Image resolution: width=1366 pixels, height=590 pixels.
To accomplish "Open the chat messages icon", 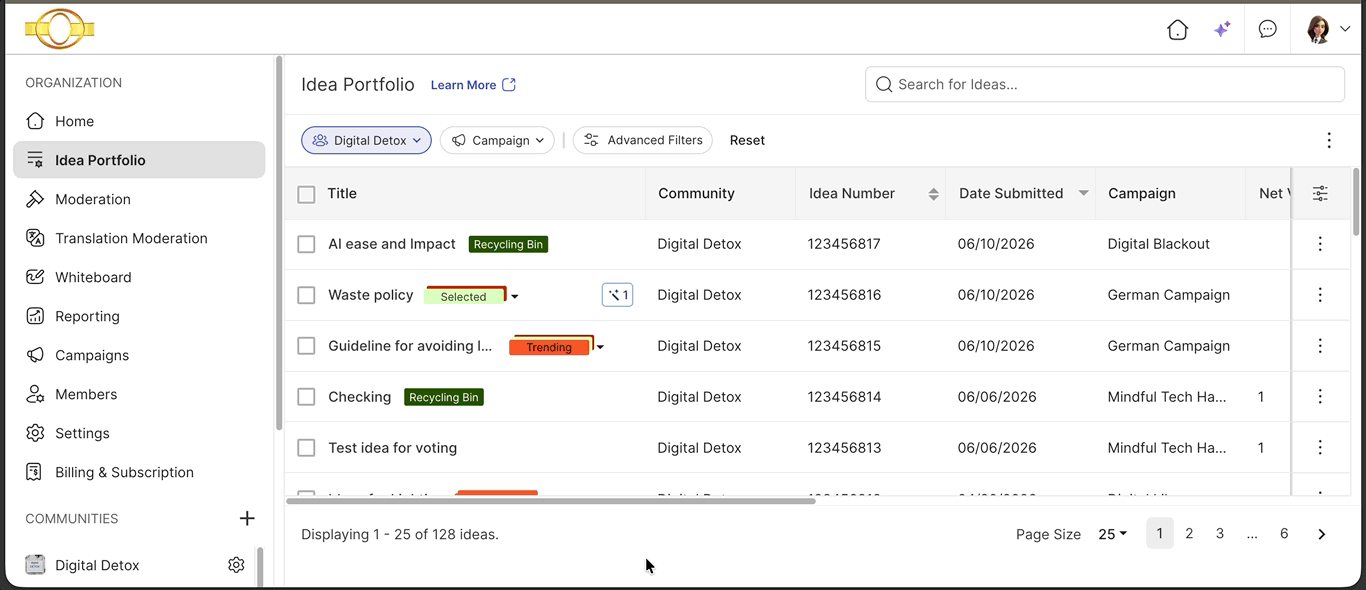I will [x=1268, y=29].
